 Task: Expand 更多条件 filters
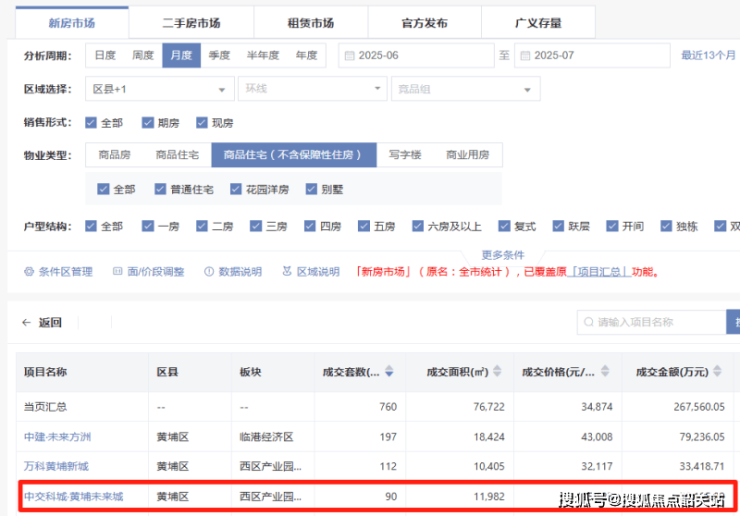point(503,255)
